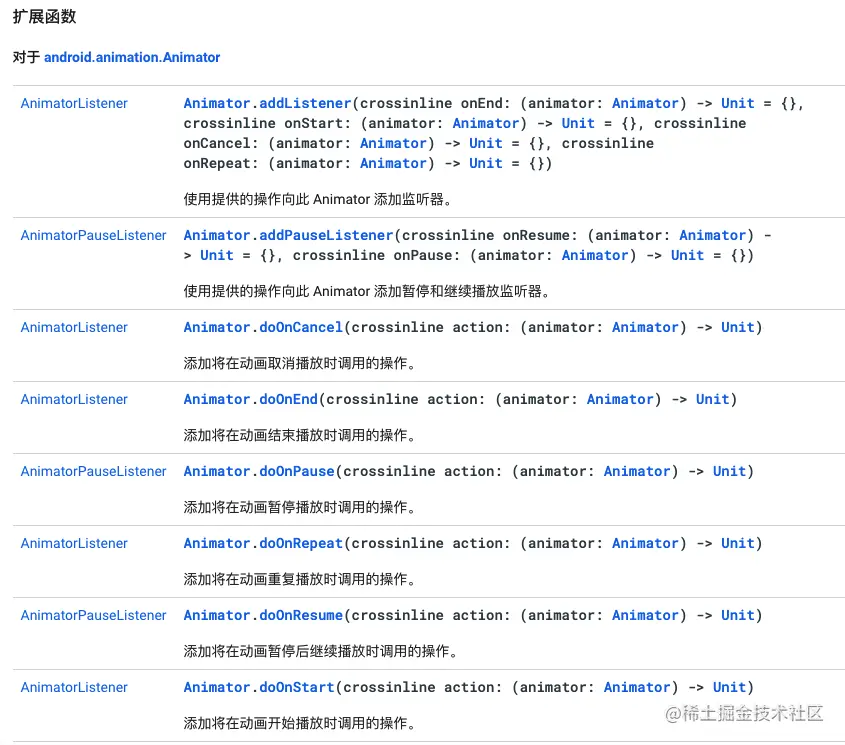Click Animator parameter link in doOnEnd signature
Image resolution: width=845 pixels, height=745 pixels.
620,399
